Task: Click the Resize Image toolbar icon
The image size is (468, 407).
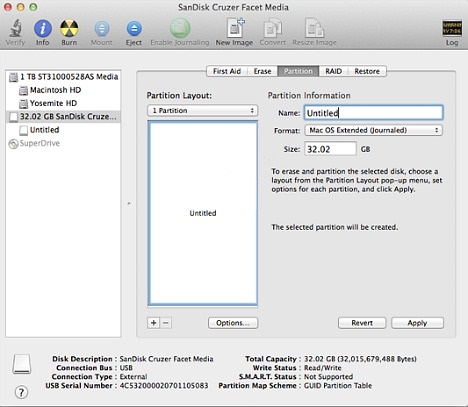Action: tap(314, 28)
